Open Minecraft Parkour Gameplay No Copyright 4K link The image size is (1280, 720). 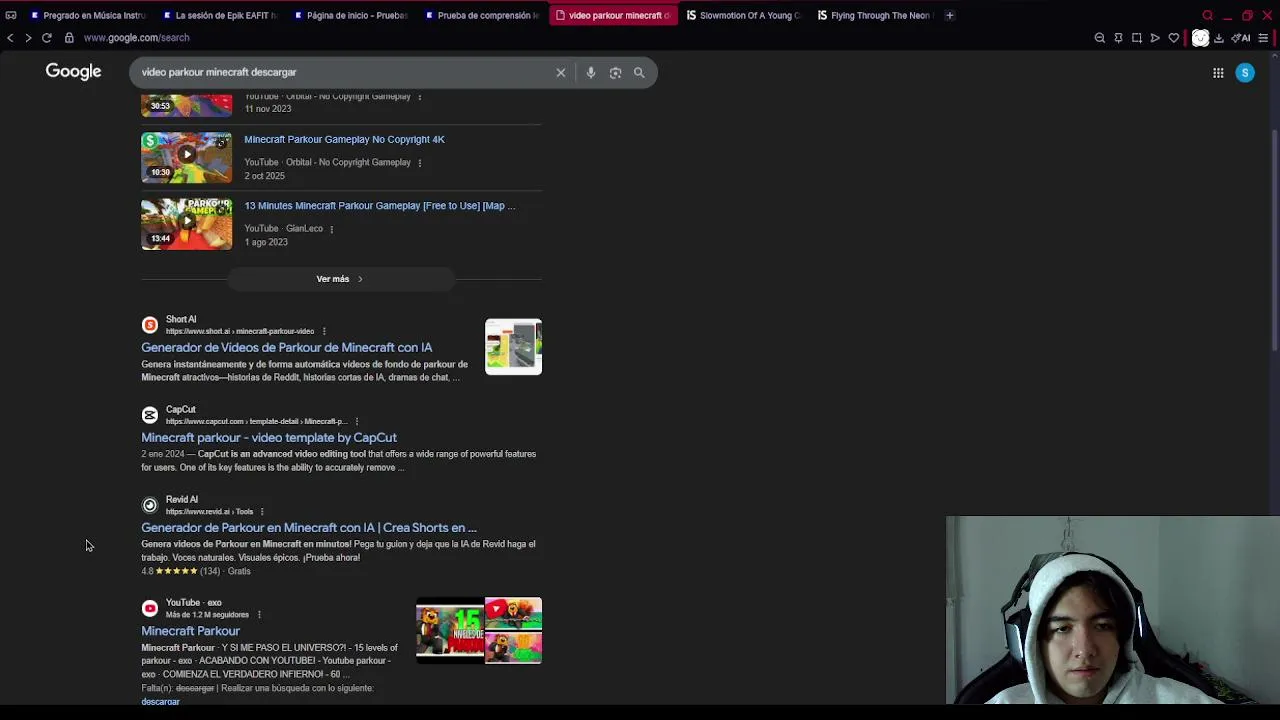point(344,140)
